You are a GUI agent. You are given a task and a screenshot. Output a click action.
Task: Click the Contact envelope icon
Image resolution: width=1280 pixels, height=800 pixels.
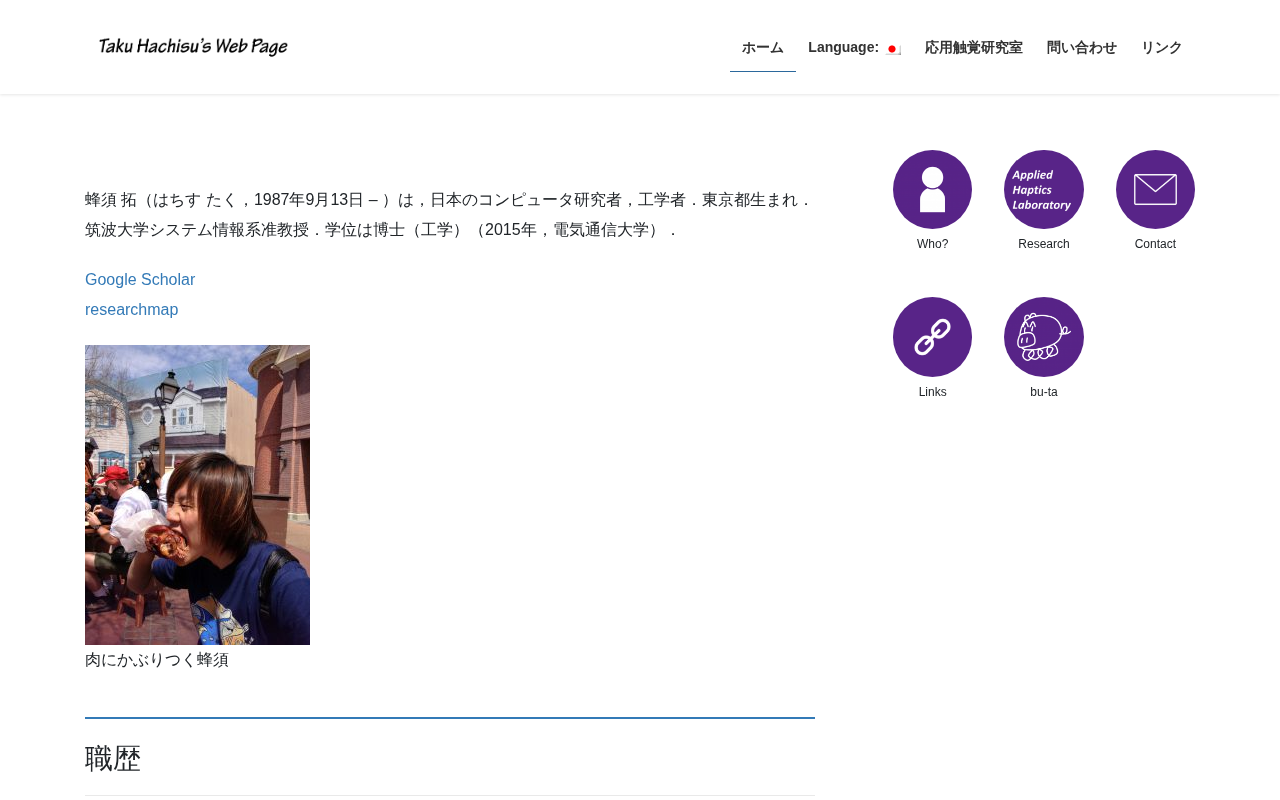pyautogui.click(x=1155, y=190)
